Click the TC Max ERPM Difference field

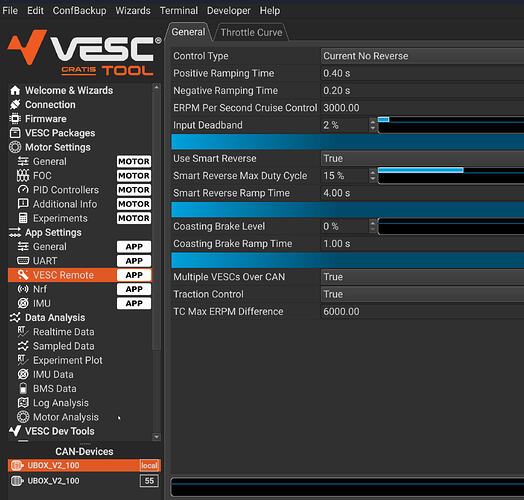coord(422,311)
